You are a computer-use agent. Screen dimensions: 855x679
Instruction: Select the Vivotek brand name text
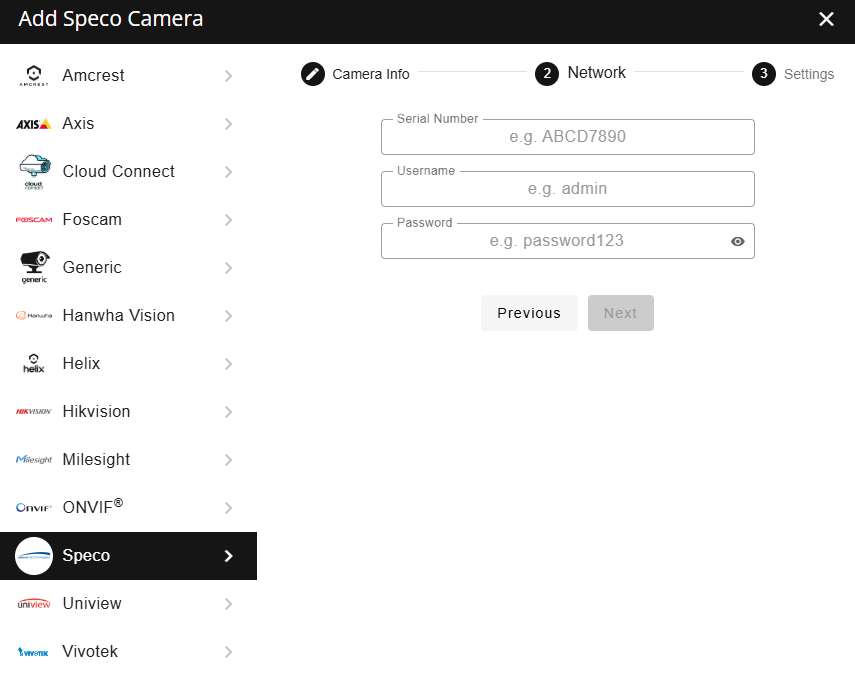(90, 652)
